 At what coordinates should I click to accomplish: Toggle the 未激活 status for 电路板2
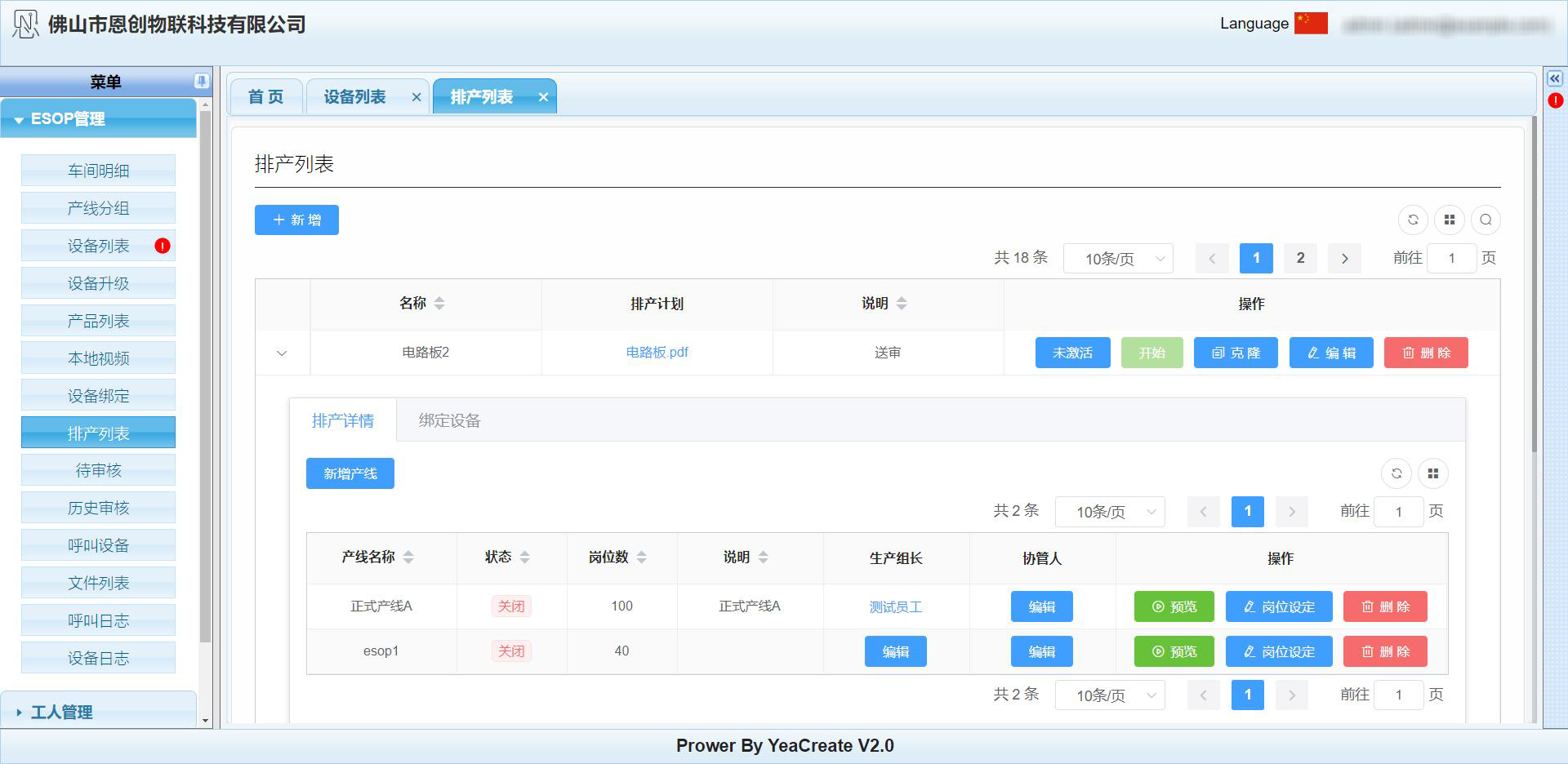point(1072,353)
